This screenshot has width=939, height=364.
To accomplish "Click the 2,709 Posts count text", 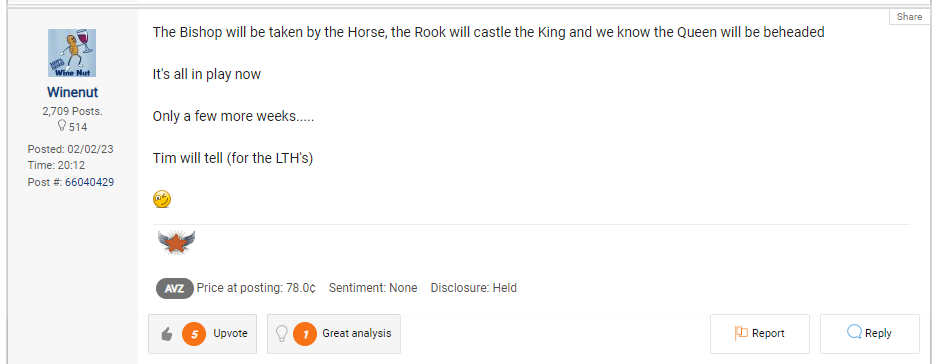I will (x=72, y=111).
